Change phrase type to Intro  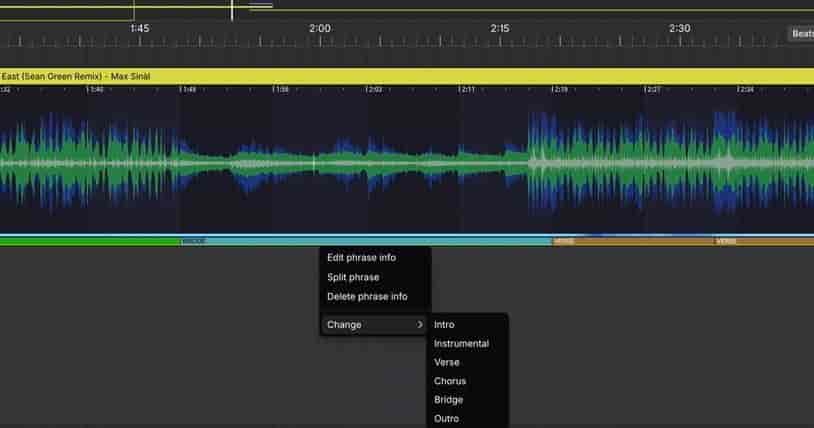pos(444,325)
